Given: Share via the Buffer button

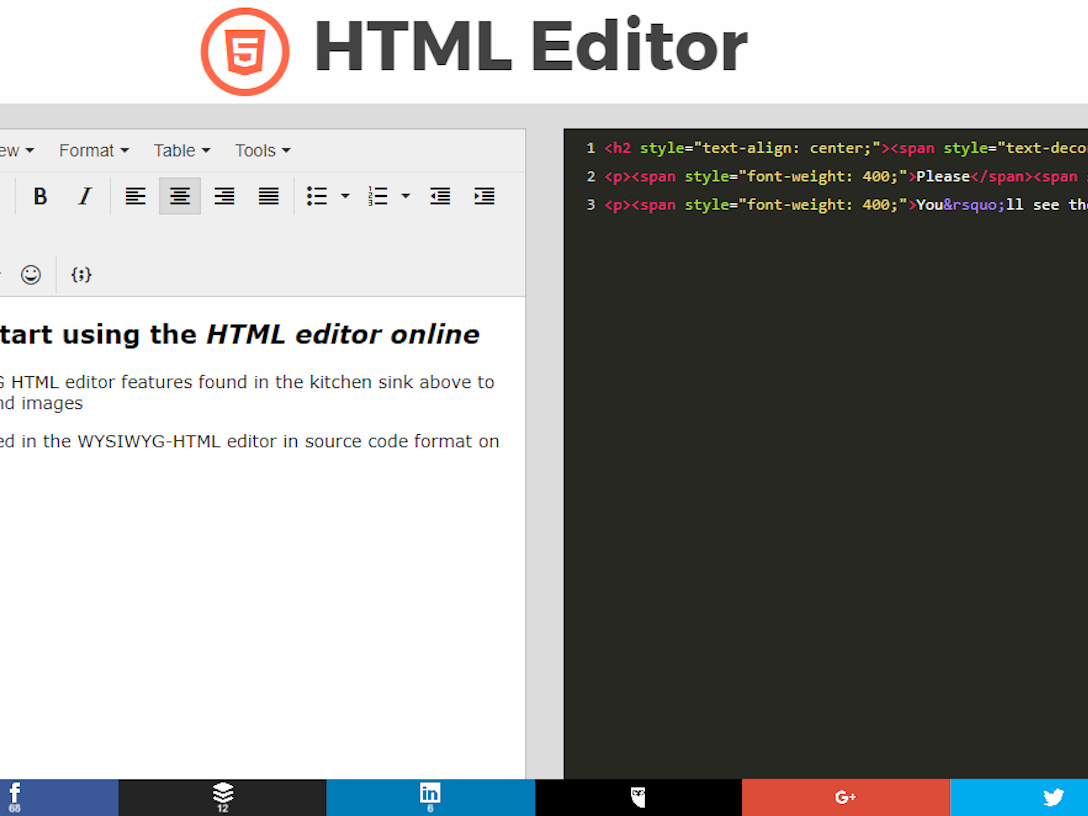Looking at the screenshot, I should tap(222, 797).
